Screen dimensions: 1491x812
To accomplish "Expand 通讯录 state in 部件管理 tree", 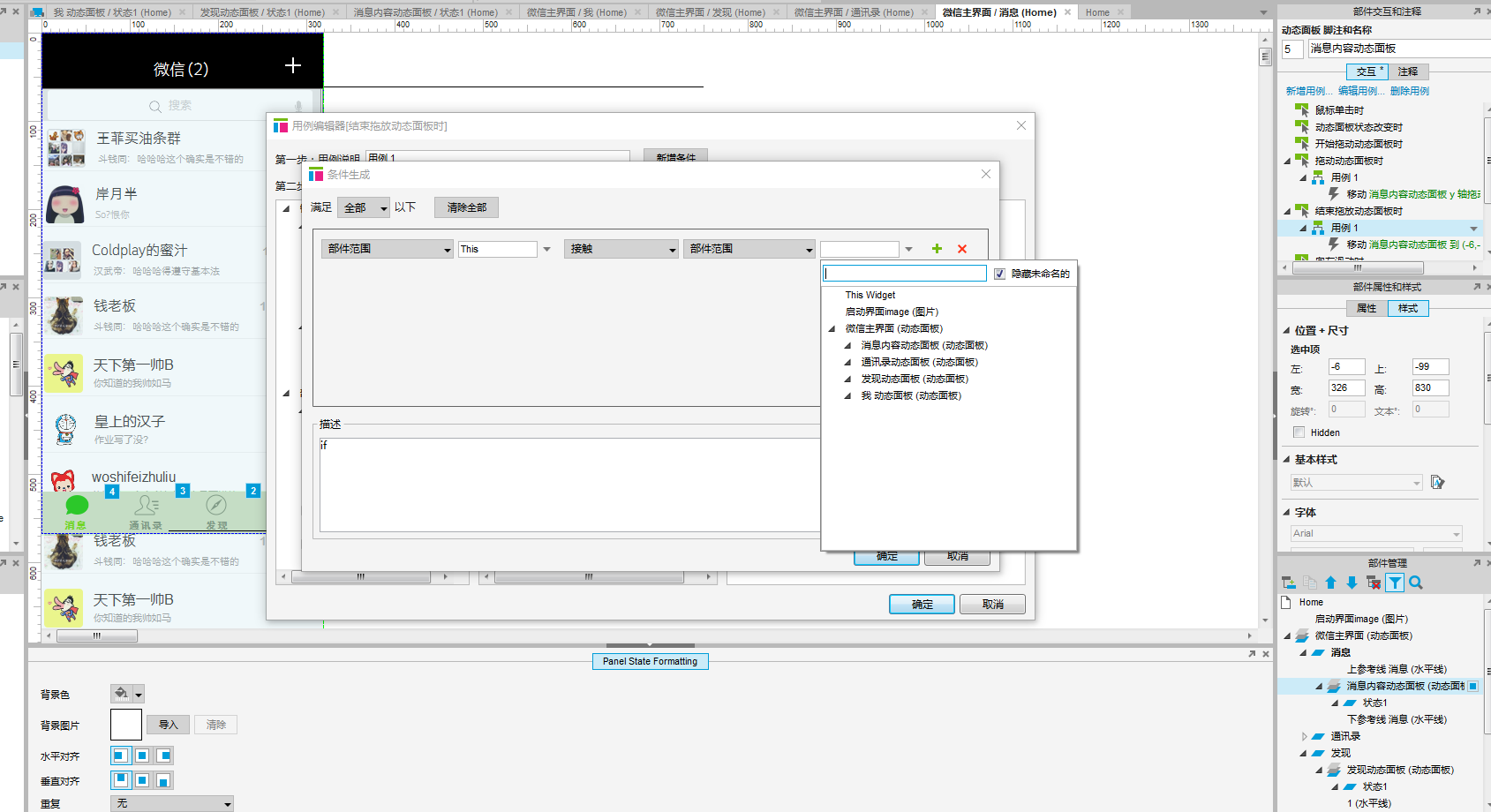I will tap(1305, 736).
